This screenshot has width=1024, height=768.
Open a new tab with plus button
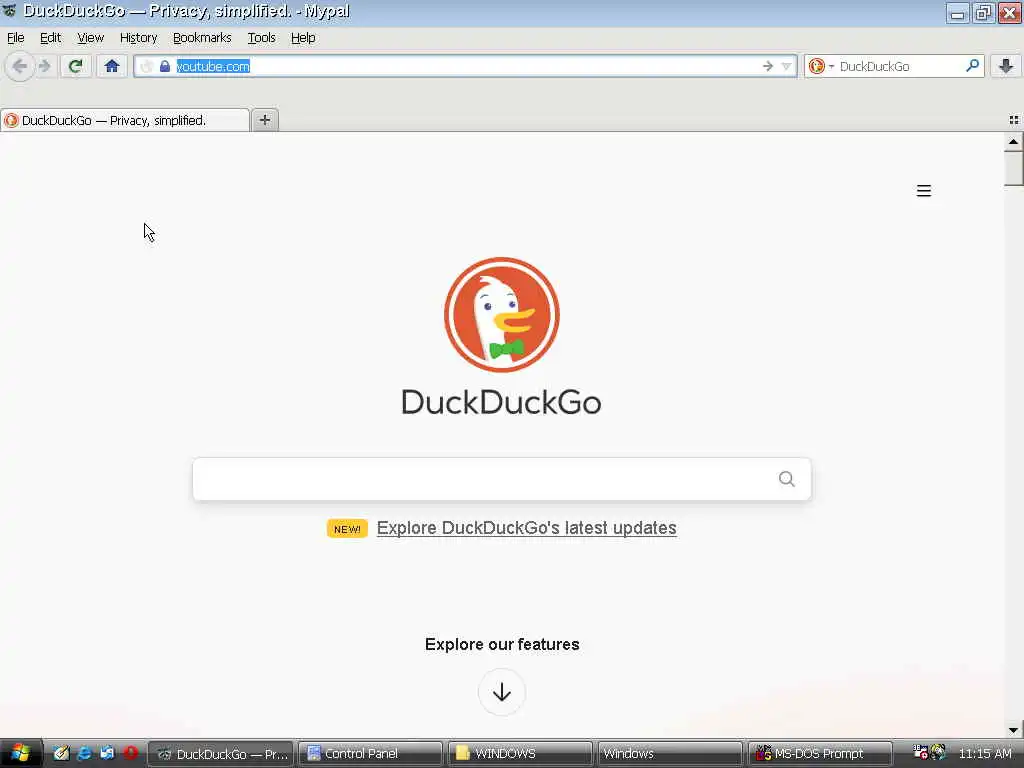[264, 120]
